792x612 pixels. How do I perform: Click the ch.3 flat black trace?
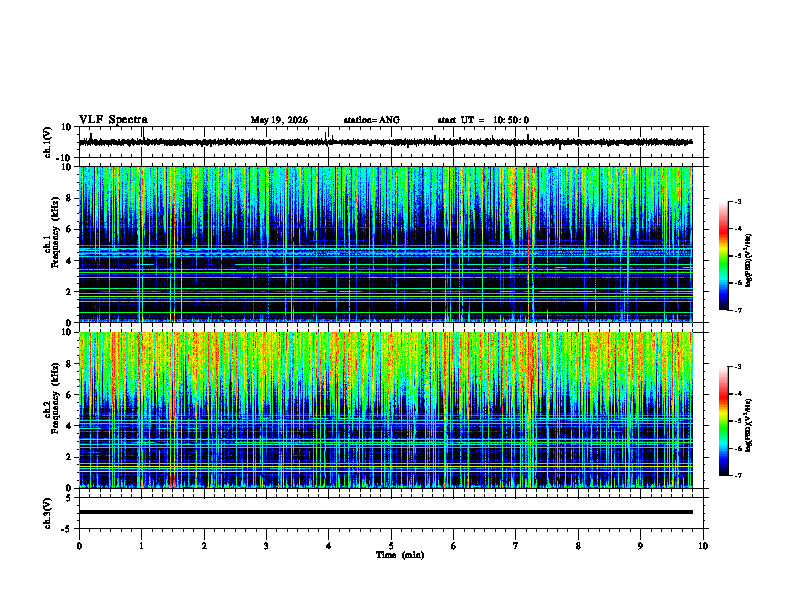[385, 512]
